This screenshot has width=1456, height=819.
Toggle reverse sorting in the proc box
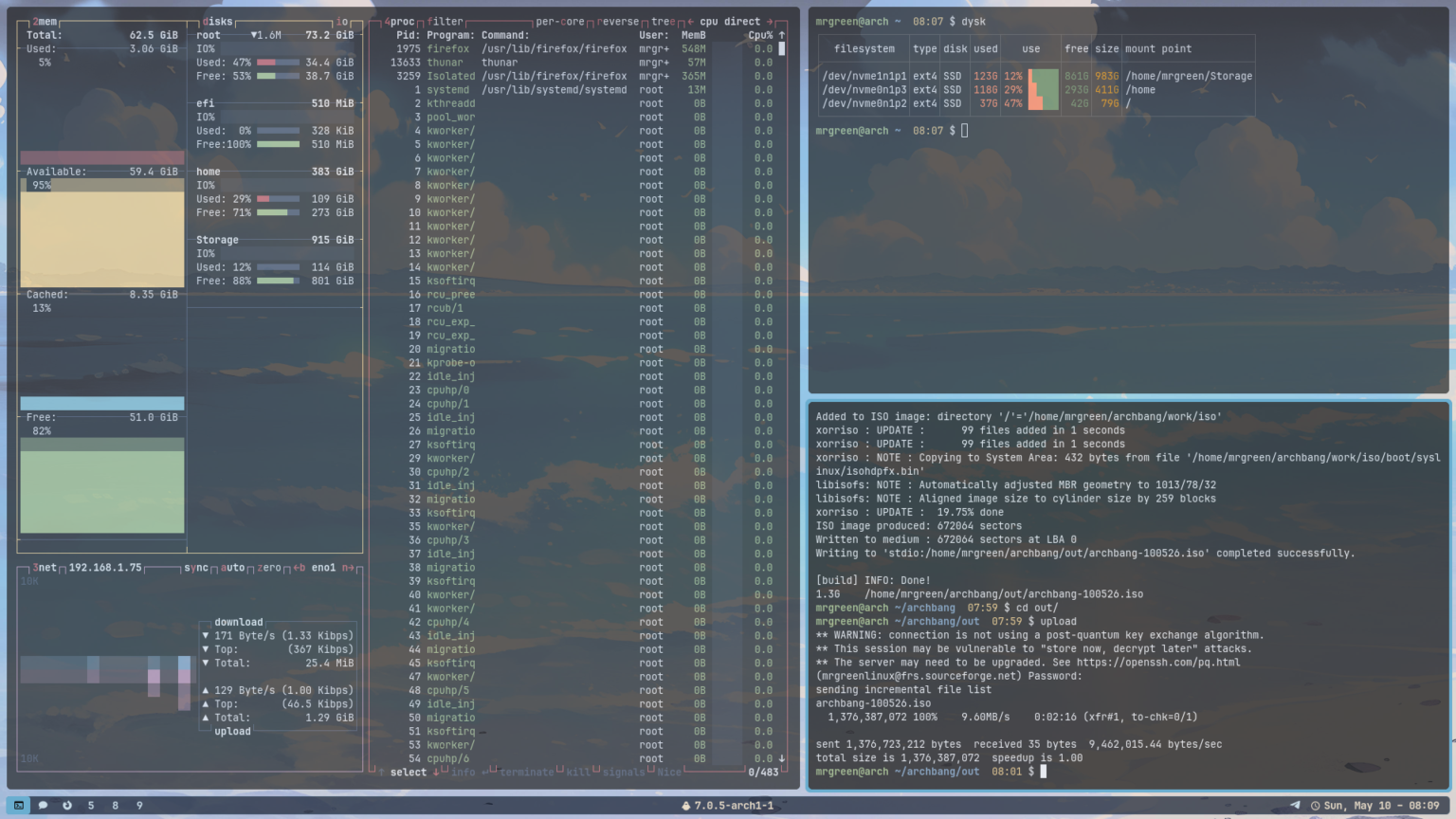point(618,22)
